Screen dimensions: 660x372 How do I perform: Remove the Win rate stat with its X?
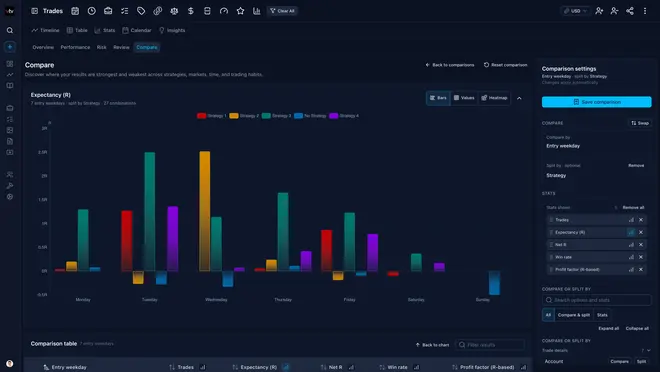point(641,257)
